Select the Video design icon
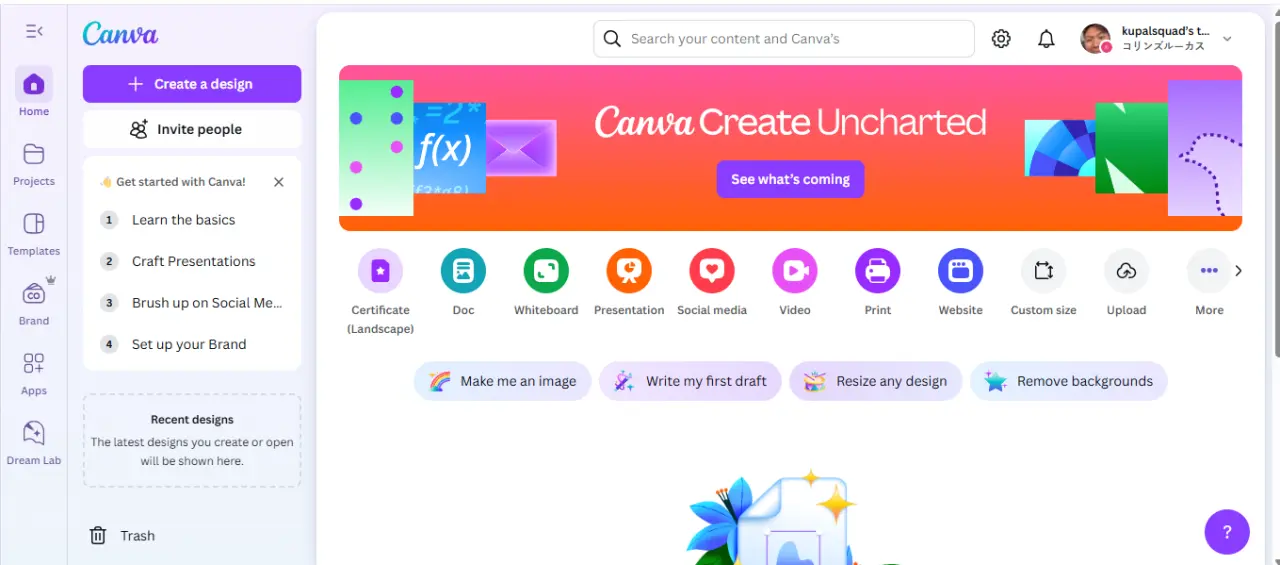1280x565 pixels. 795,271
